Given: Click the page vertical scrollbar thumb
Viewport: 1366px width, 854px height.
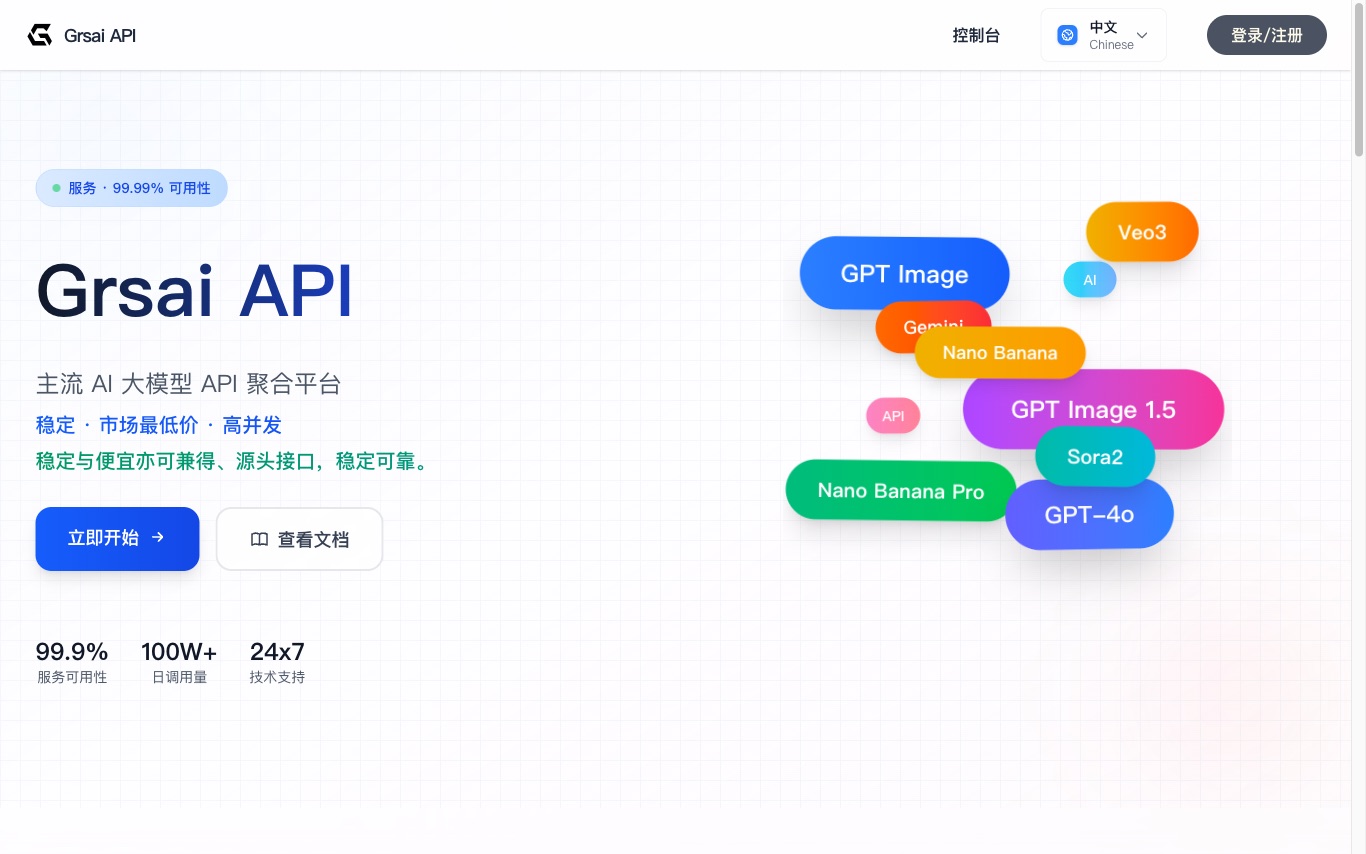Looking at the screenshot, I should (1358, 80).
